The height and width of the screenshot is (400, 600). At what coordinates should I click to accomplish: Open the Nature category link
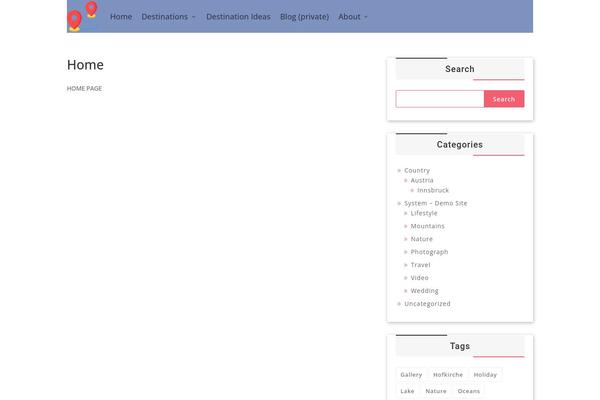click(x=421, y=239)
